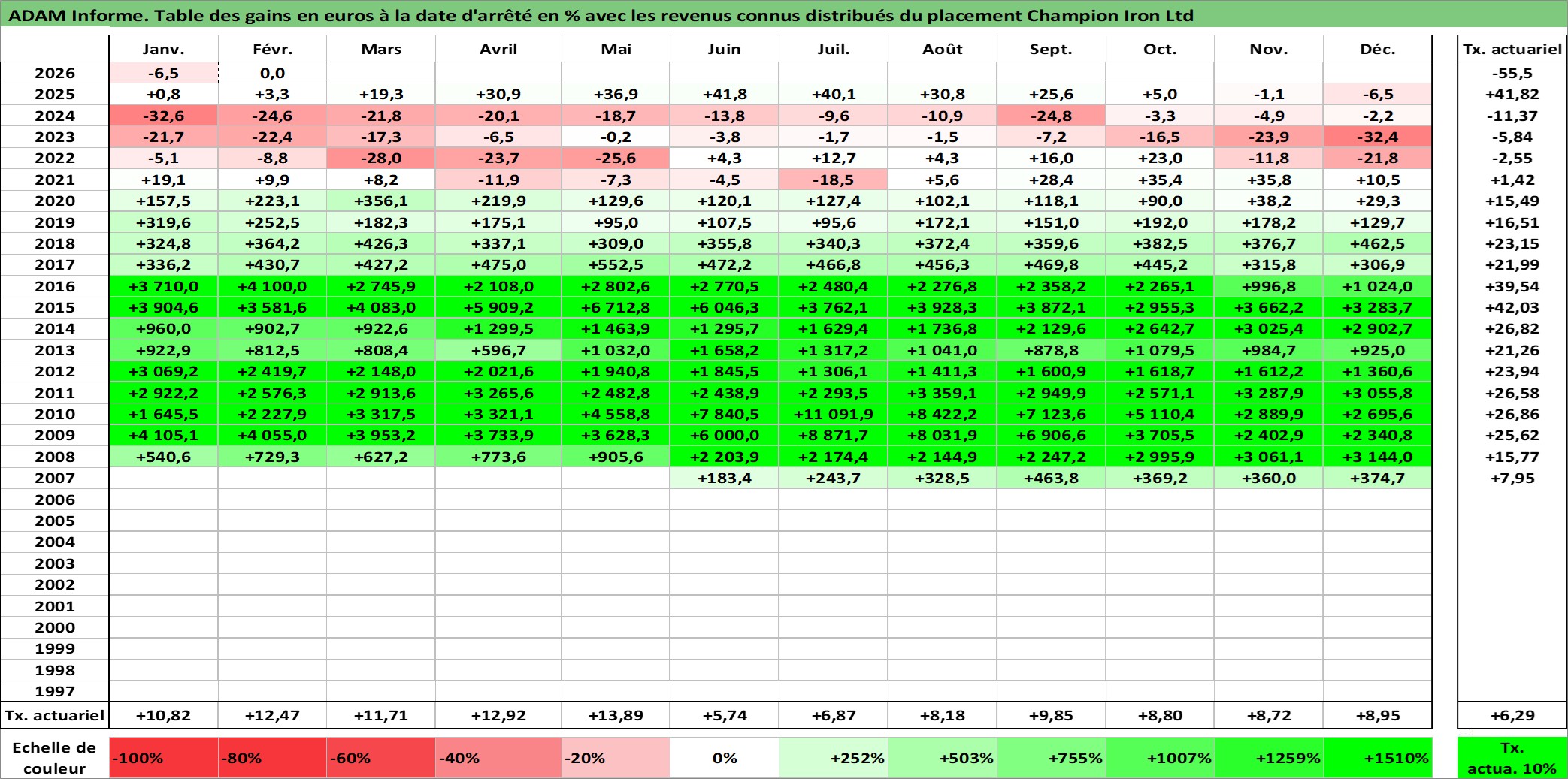Viewport: 1568px width, 779px height.
Task: Select the Oct. column header
Action: click(x=1160, y=49)
